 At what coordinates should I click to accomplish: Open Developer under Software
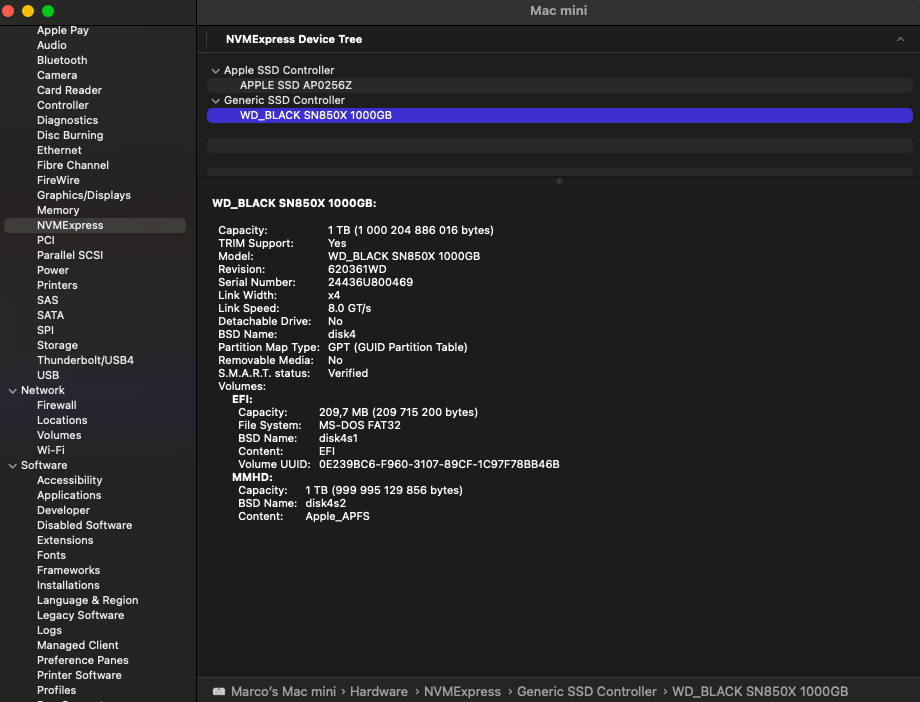[63, 510]
